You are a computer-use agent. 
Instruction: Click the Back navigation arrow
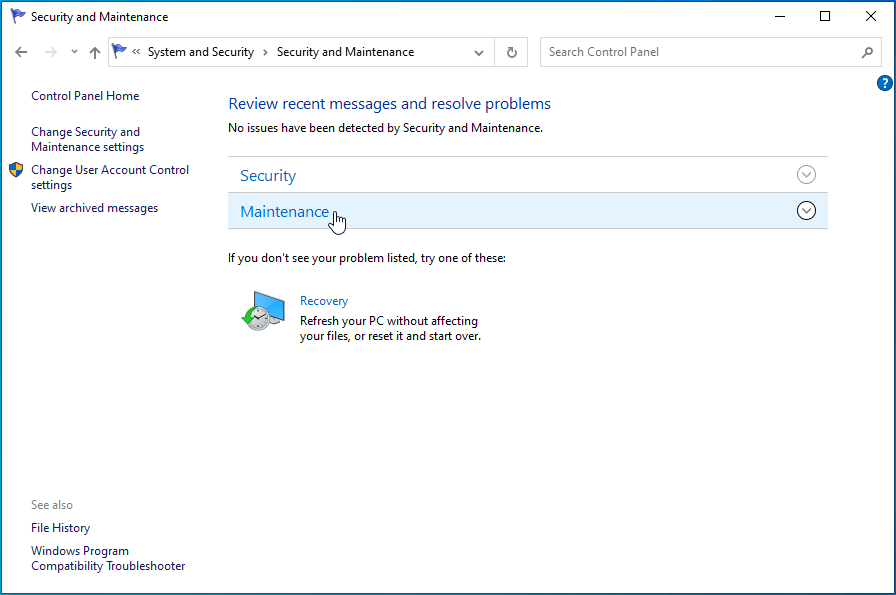(x=21, y=52)
